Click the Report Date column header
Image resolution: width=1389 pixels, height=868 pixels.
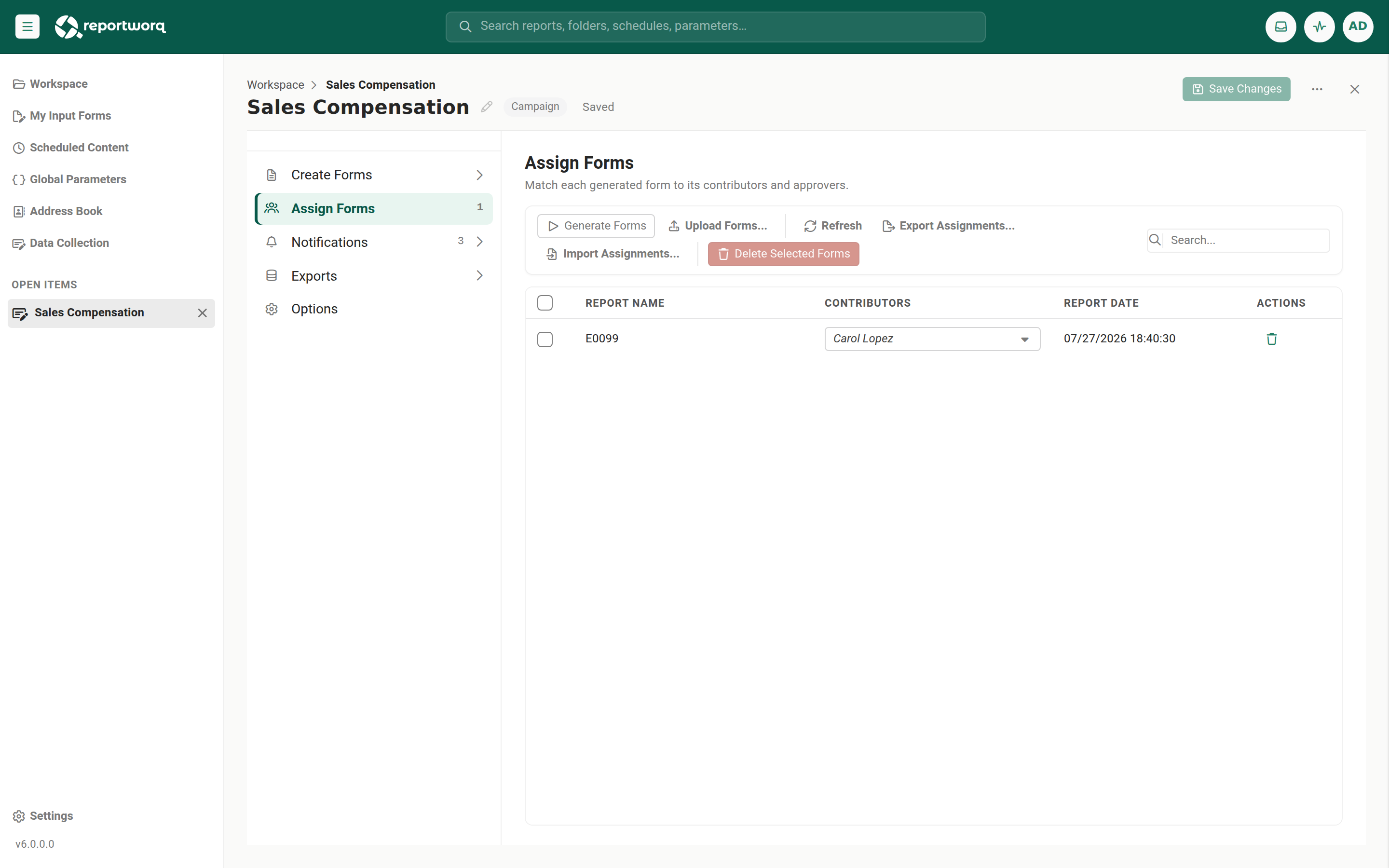click(1101, 303)
